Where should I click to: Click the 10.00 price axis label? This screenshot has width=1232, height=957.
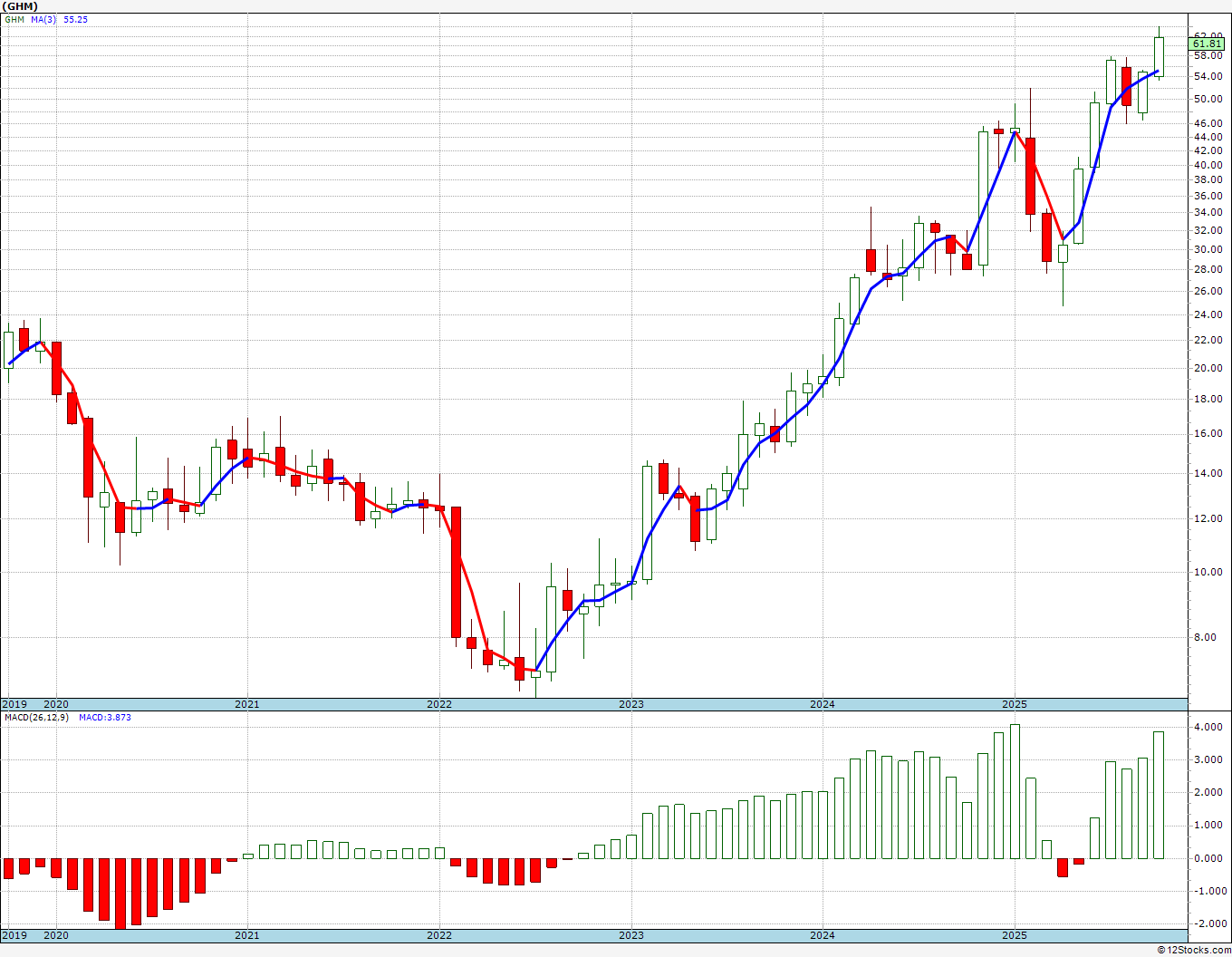point(1208,572)
